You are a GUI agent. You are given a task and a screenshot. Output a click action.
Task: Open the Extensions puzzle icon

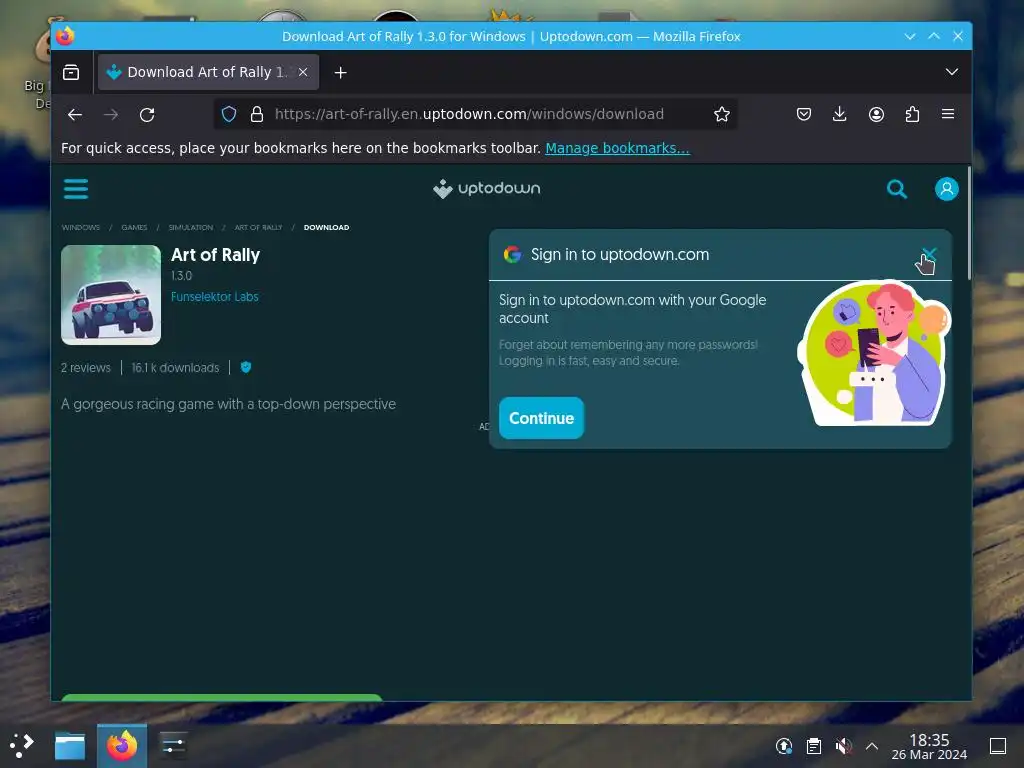click(x=912, y=114)
